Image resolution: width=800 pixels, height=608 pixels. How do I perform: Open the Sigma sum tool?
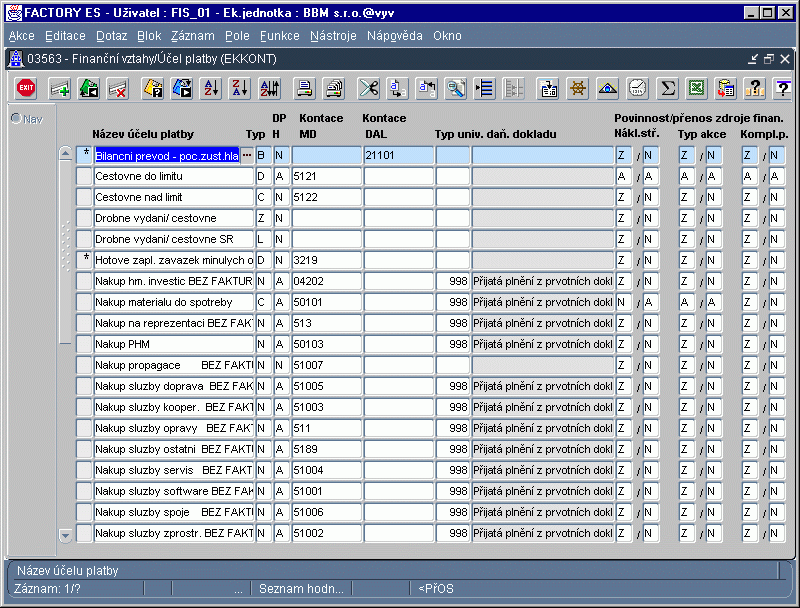tap(668, 88)
